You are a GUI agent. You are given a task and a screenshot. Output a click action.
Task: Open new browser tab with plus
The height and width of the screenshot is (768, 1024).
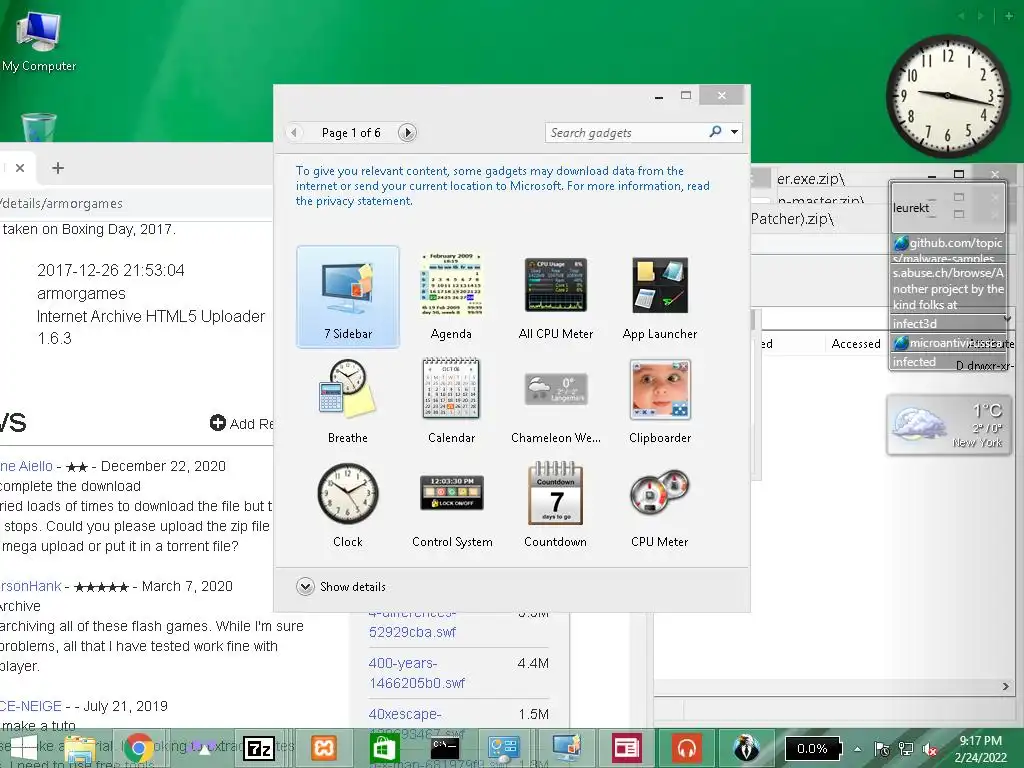(x=58, y=168)
